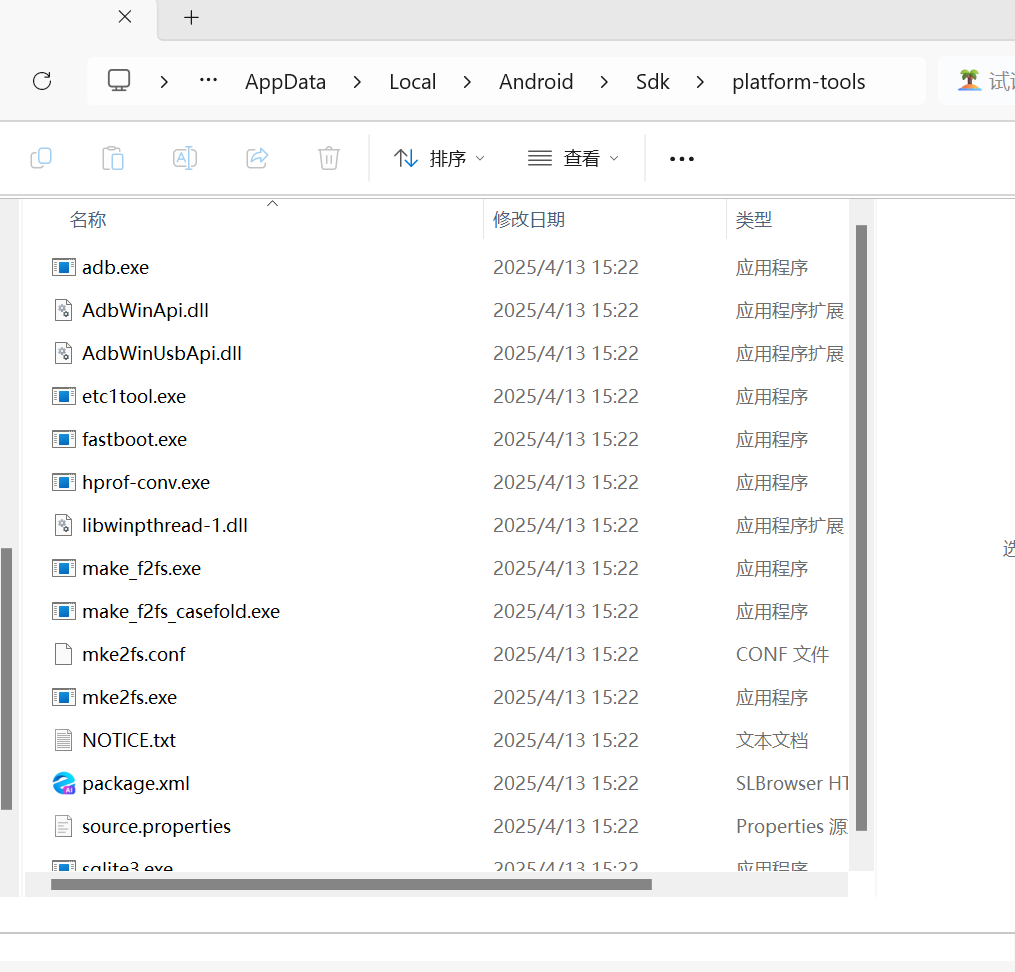Click platform-tools in breadcrumb

point(799,82)
